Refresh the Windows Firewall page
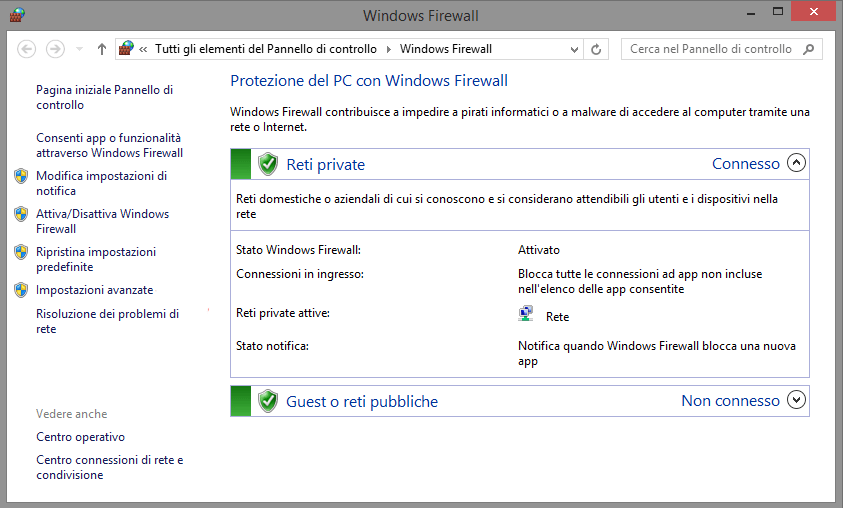843x508 pixels. pos(596,49)
